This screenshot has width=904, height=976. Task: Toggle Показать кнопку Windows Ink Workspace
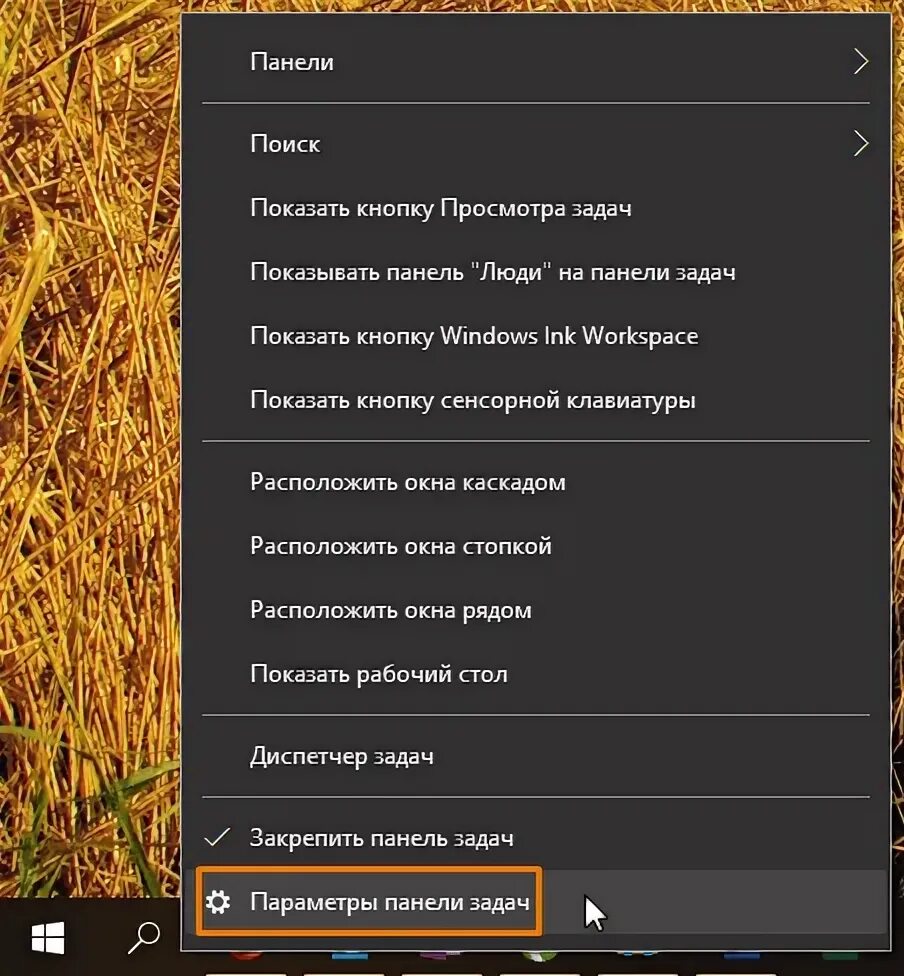pos(474,335)
